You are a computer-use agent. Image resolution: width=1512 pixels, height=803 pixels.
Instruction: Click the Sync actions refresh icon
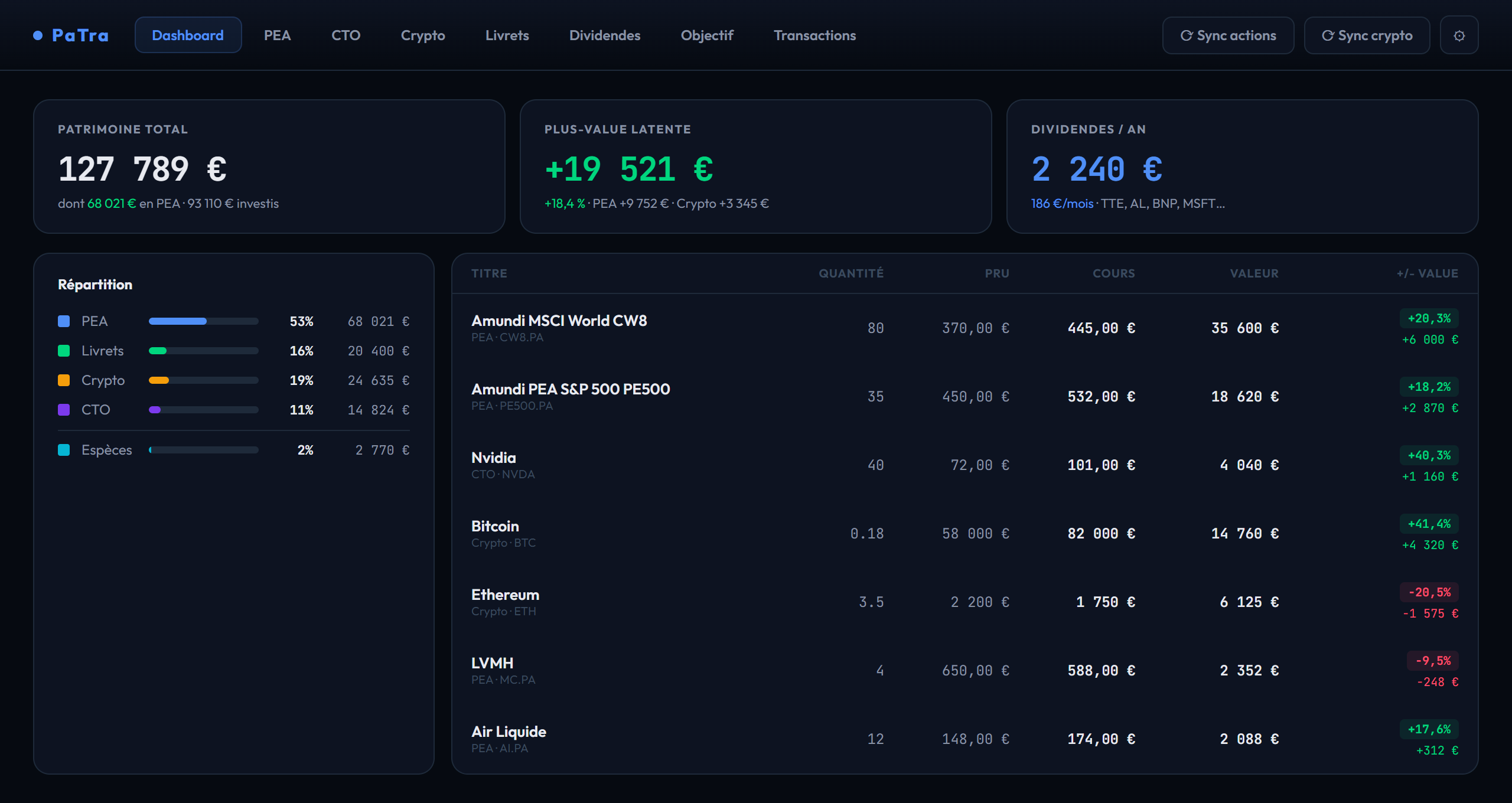(x=1187, y=35)
